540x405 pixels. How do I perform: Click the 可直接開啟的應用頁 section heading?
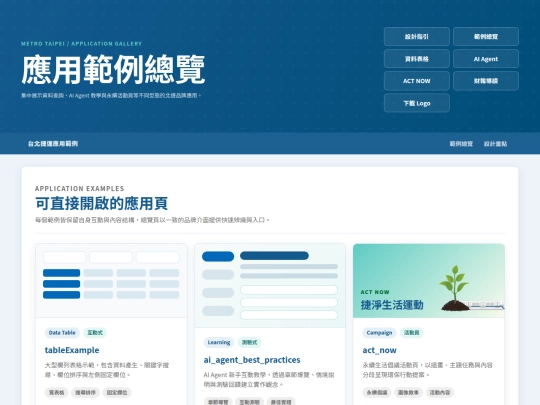click(102, 204)
